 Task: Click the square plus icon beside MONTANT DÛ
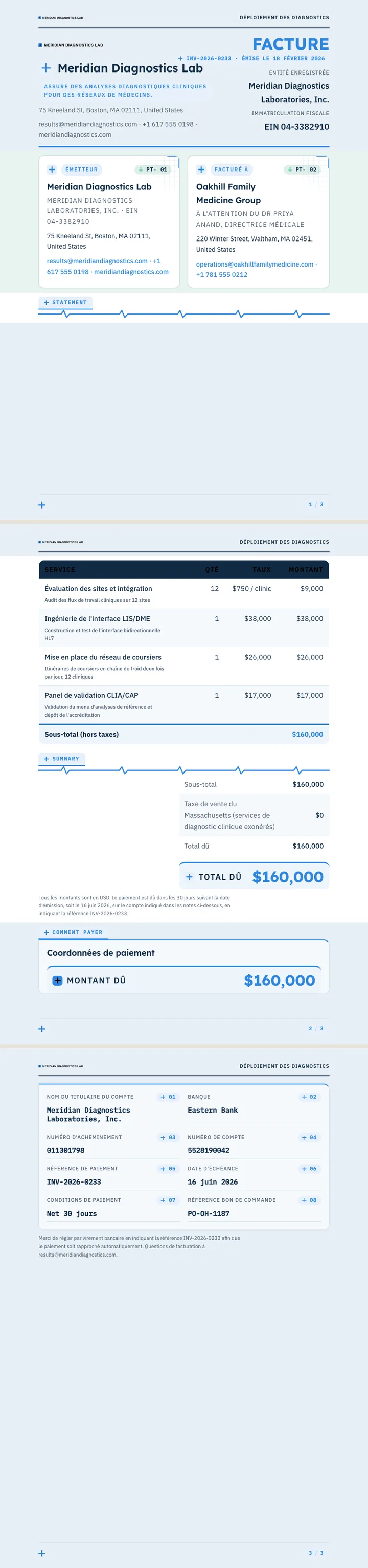coord(57,981)
